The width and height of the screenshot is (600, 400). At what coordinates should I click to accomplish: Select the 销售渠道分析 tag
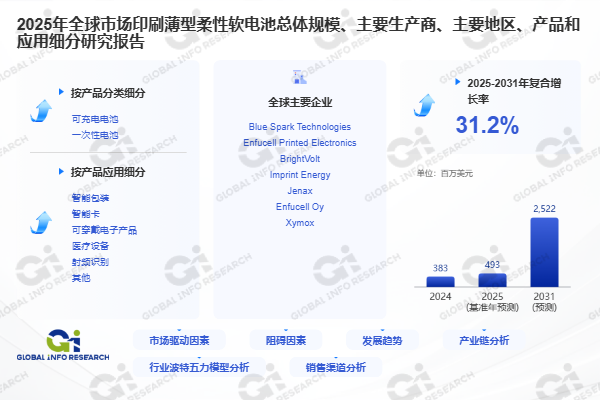[336, 367]
